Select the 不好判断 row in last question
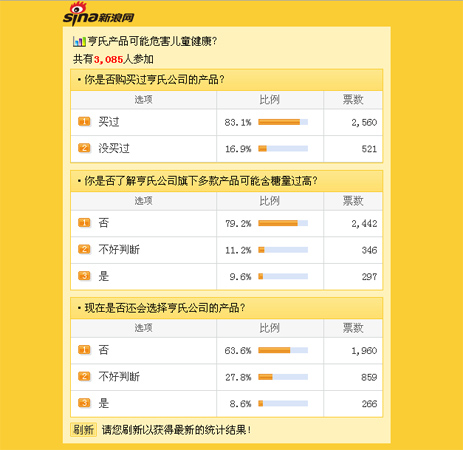 227,377
